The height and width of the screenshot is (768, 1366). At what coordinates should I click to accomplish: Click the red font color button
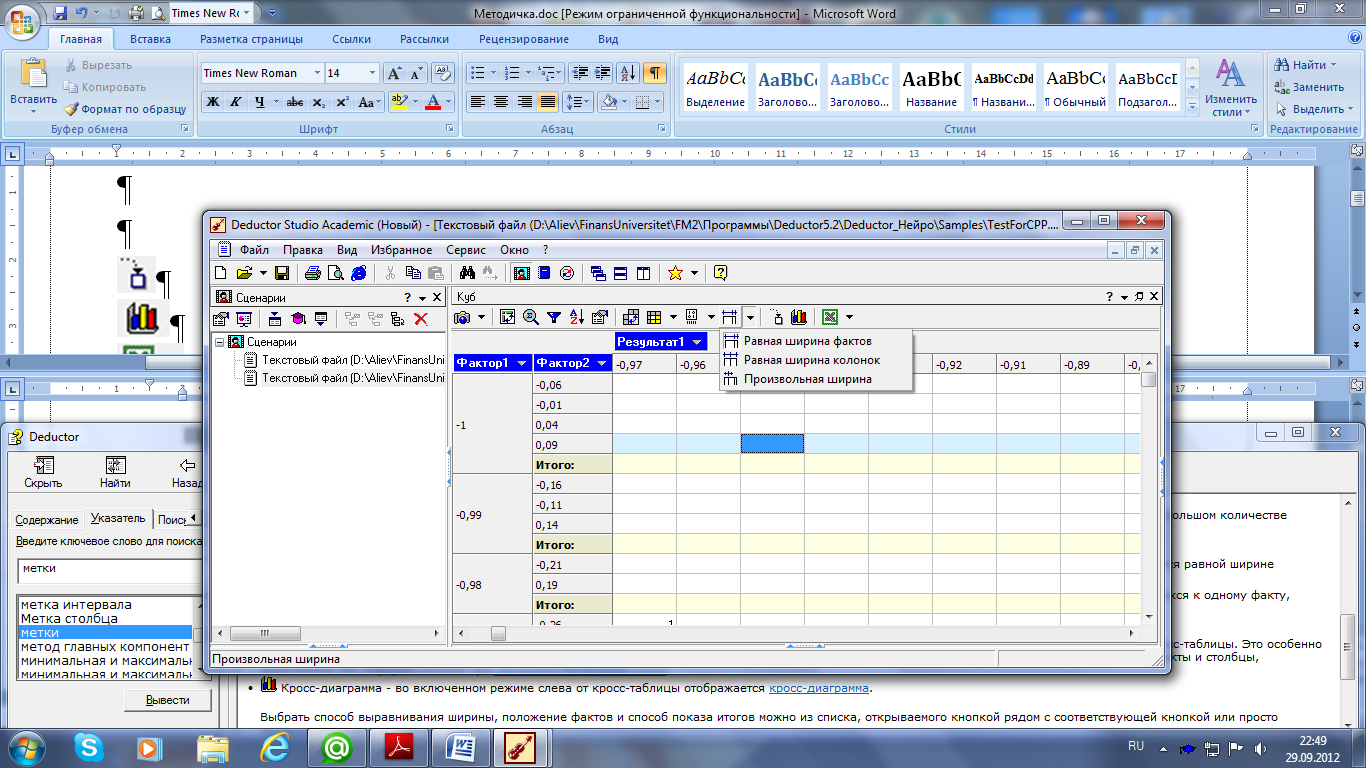(433, 102)
